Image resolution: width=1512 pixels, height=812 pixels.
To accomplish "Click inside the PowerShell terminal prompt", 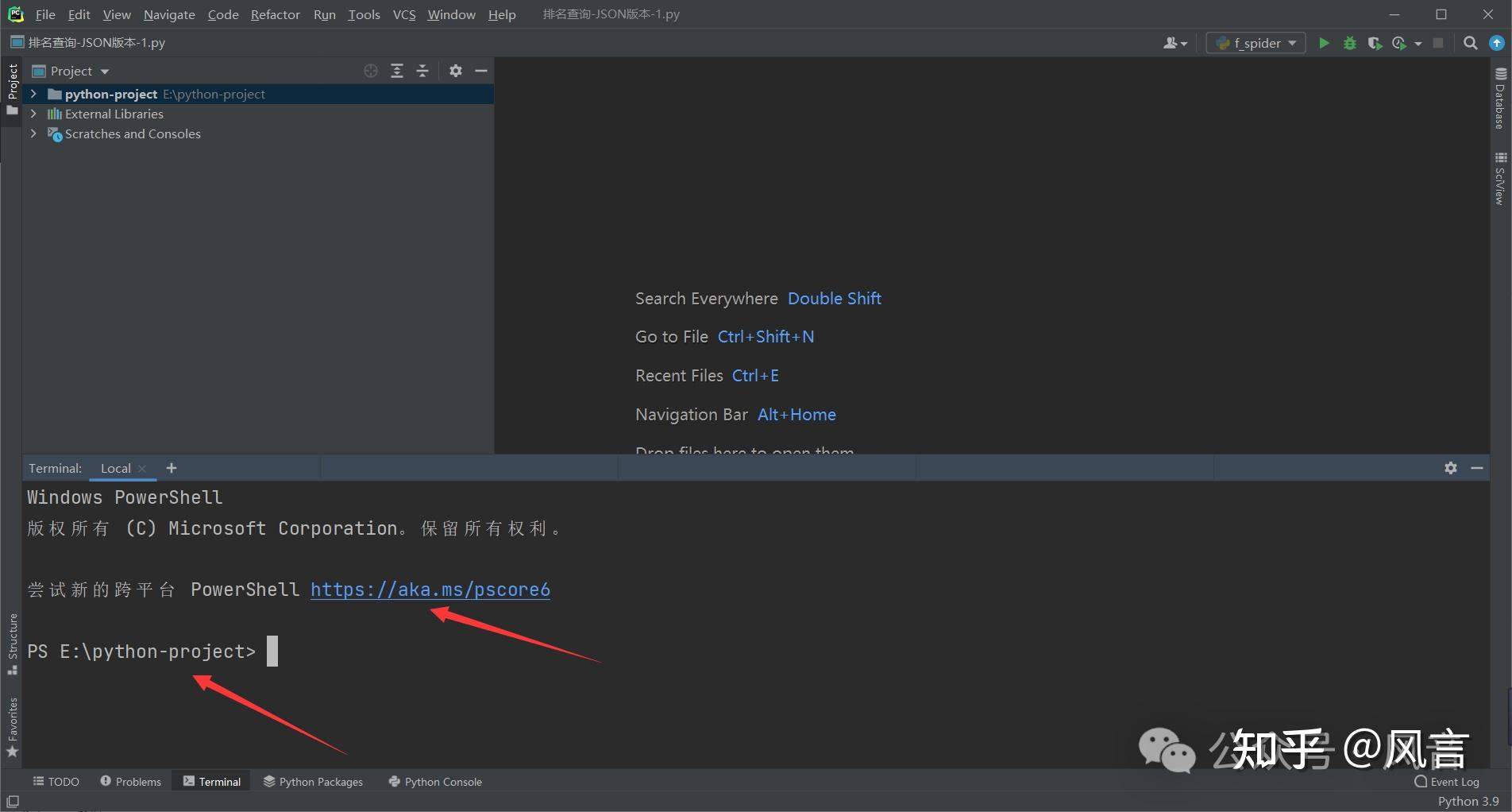I will click(x=274, y=651).
